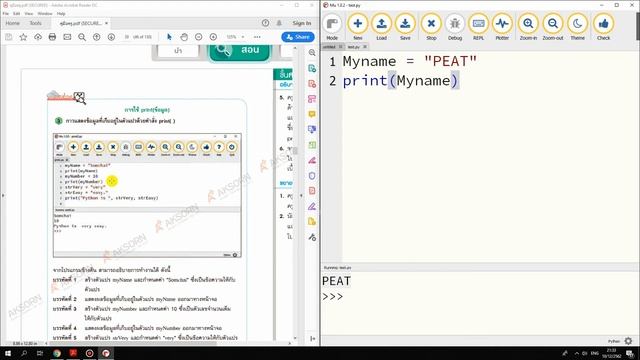The width and height of the screenshot is (640, 360).
Task: Go to previous page in Acrobat
Action: click(96, 37)
